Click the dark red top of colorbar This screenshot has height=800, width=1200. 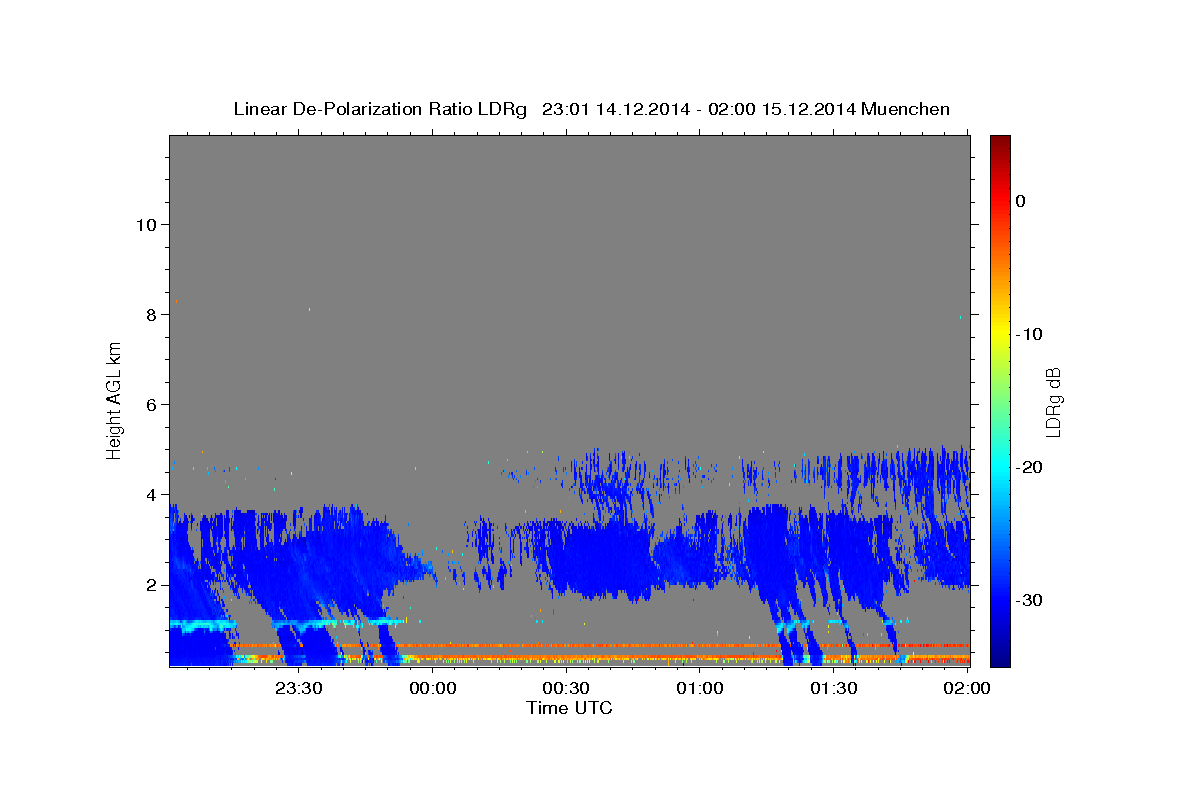pos(1000,142)
